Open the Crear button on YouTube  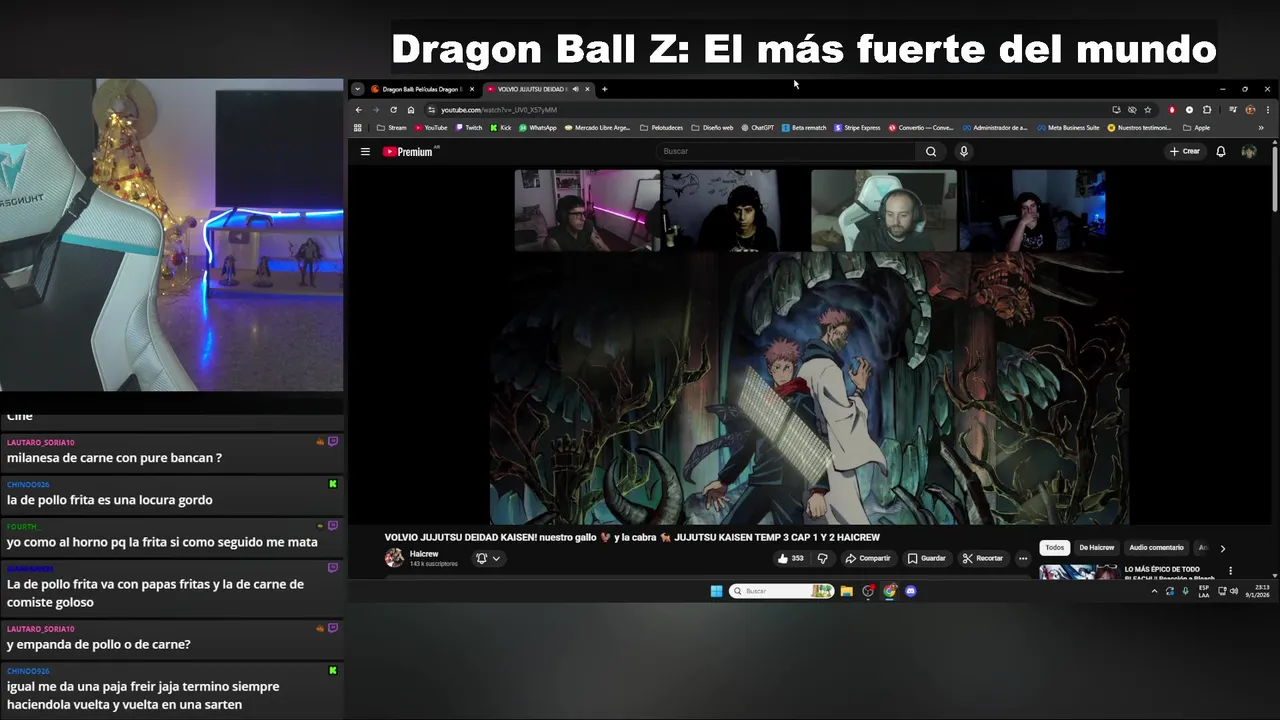[x=1184, y=152]
